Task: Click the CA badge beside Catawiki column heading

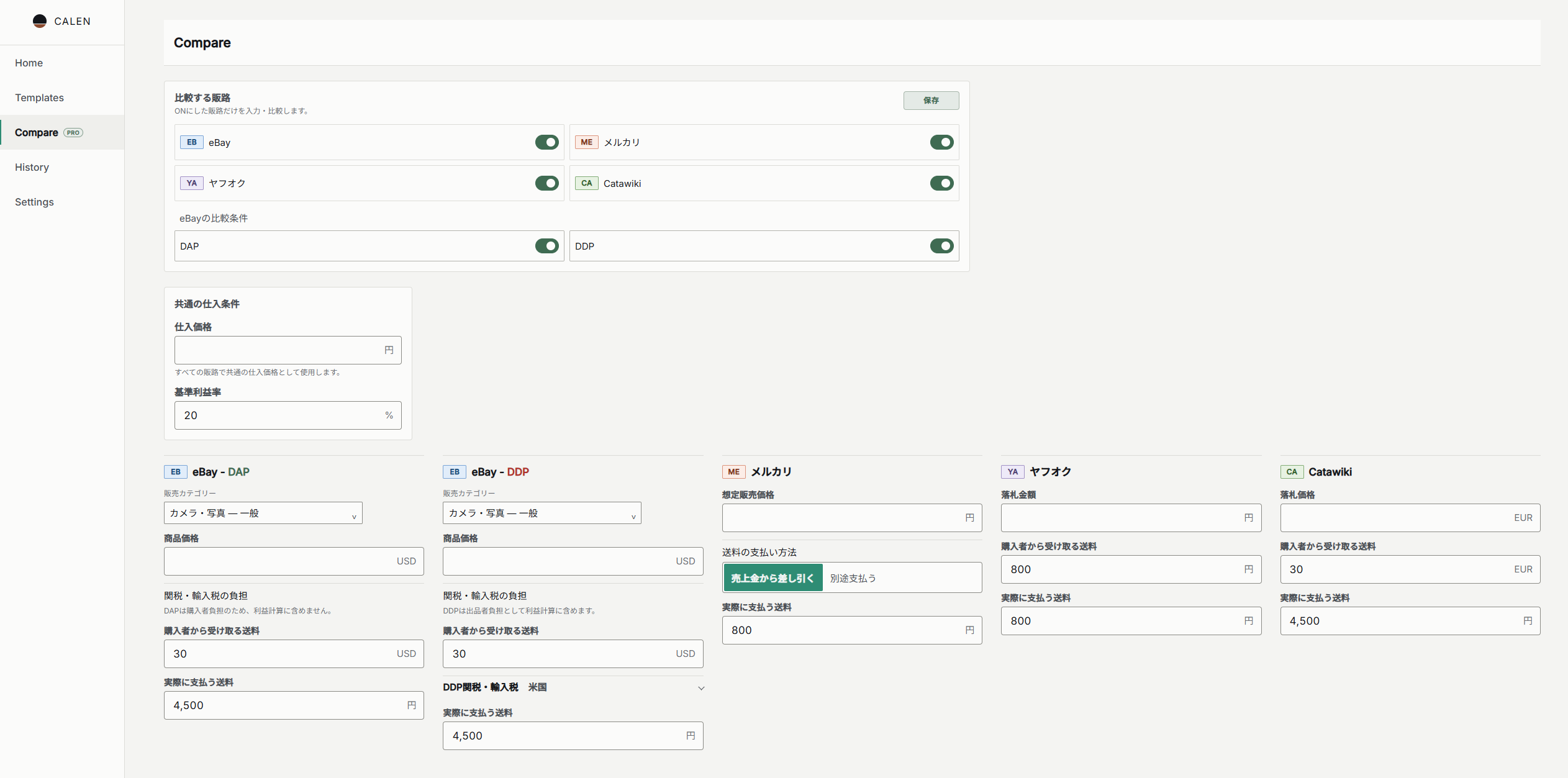Action: click(x=1292, y=472)
